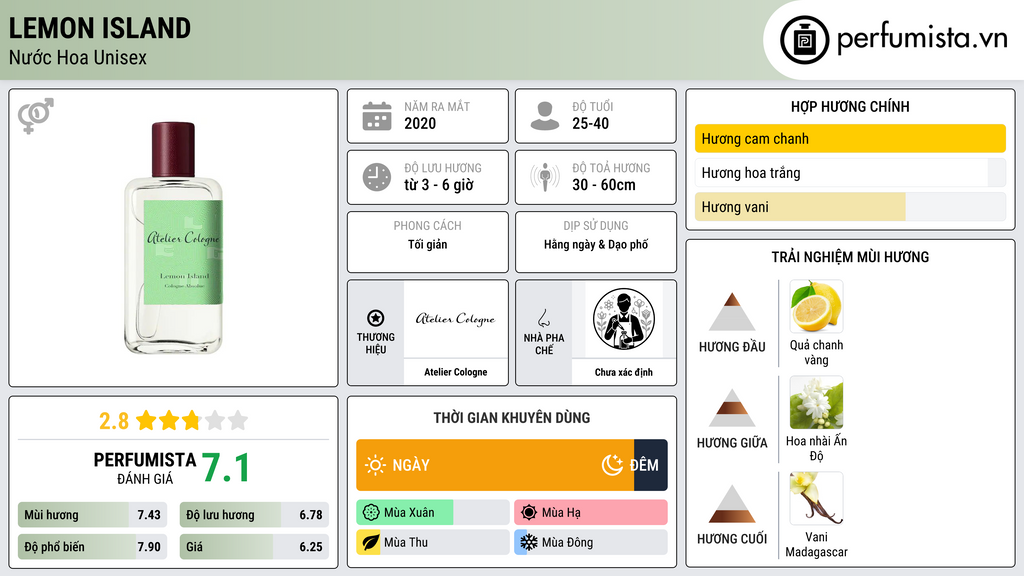Click the star rating icons

coord(192,420)
